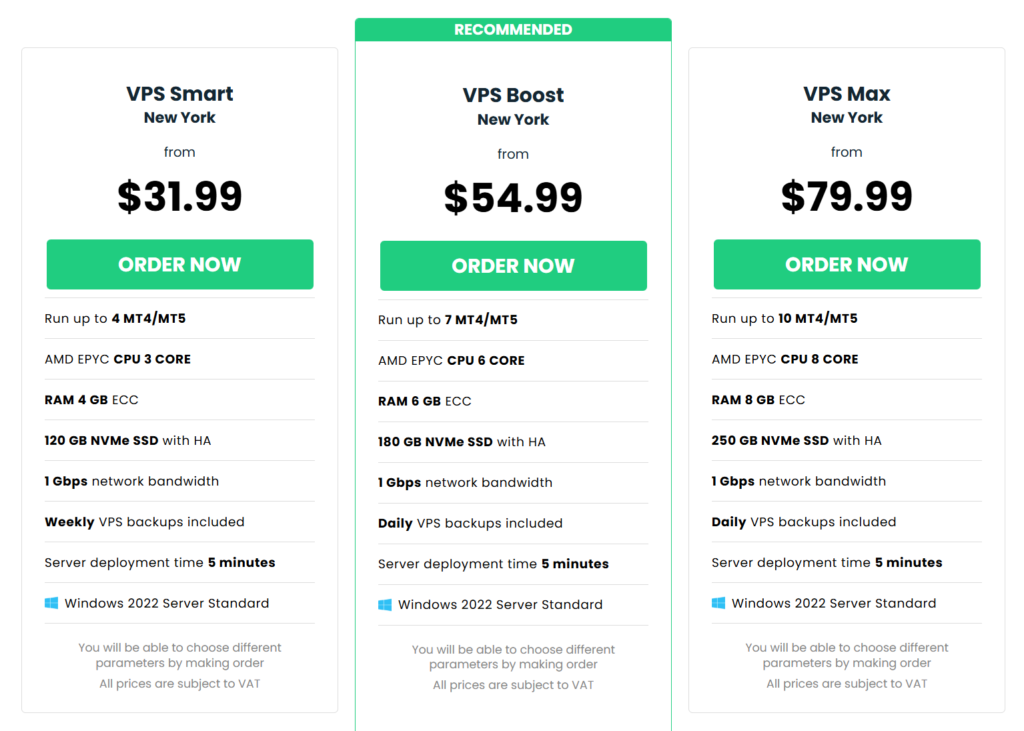Click the $54.99 price

(513, 198)
